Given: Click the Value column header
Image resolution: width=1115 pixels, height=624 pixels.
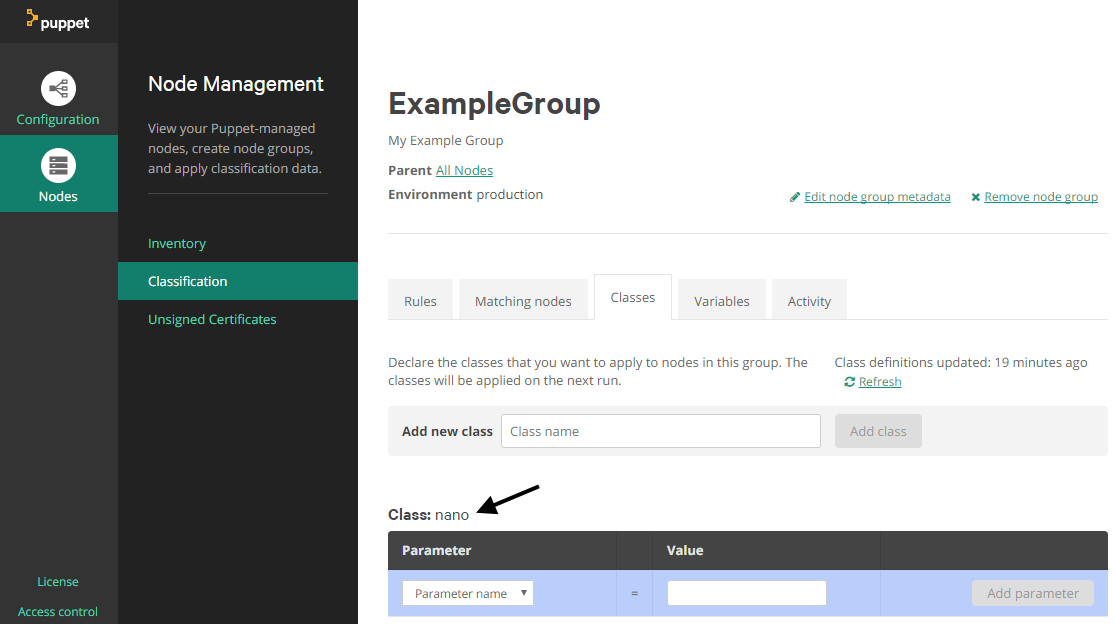Looking at the screenshot, I should click(x=685, y=550).
